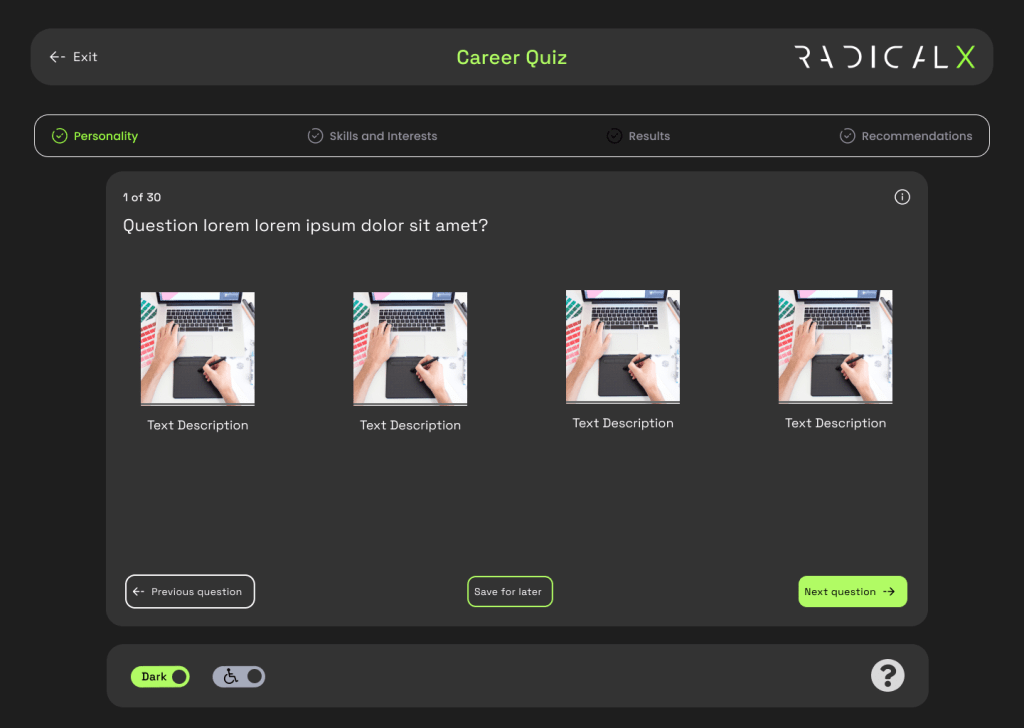Click the checkmark icon beside Results
Viewport: 1024px width, 728px height.
coord(613,135)
